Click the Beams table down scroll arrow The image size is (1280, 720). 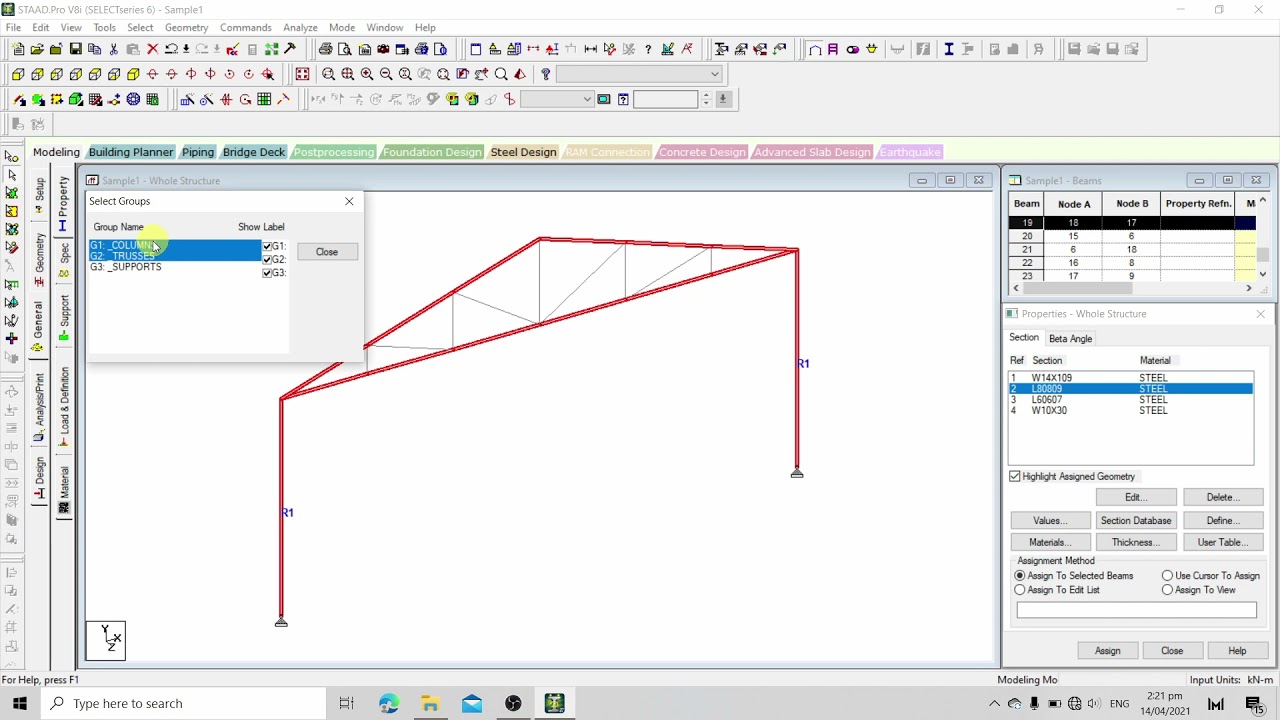1263,274
